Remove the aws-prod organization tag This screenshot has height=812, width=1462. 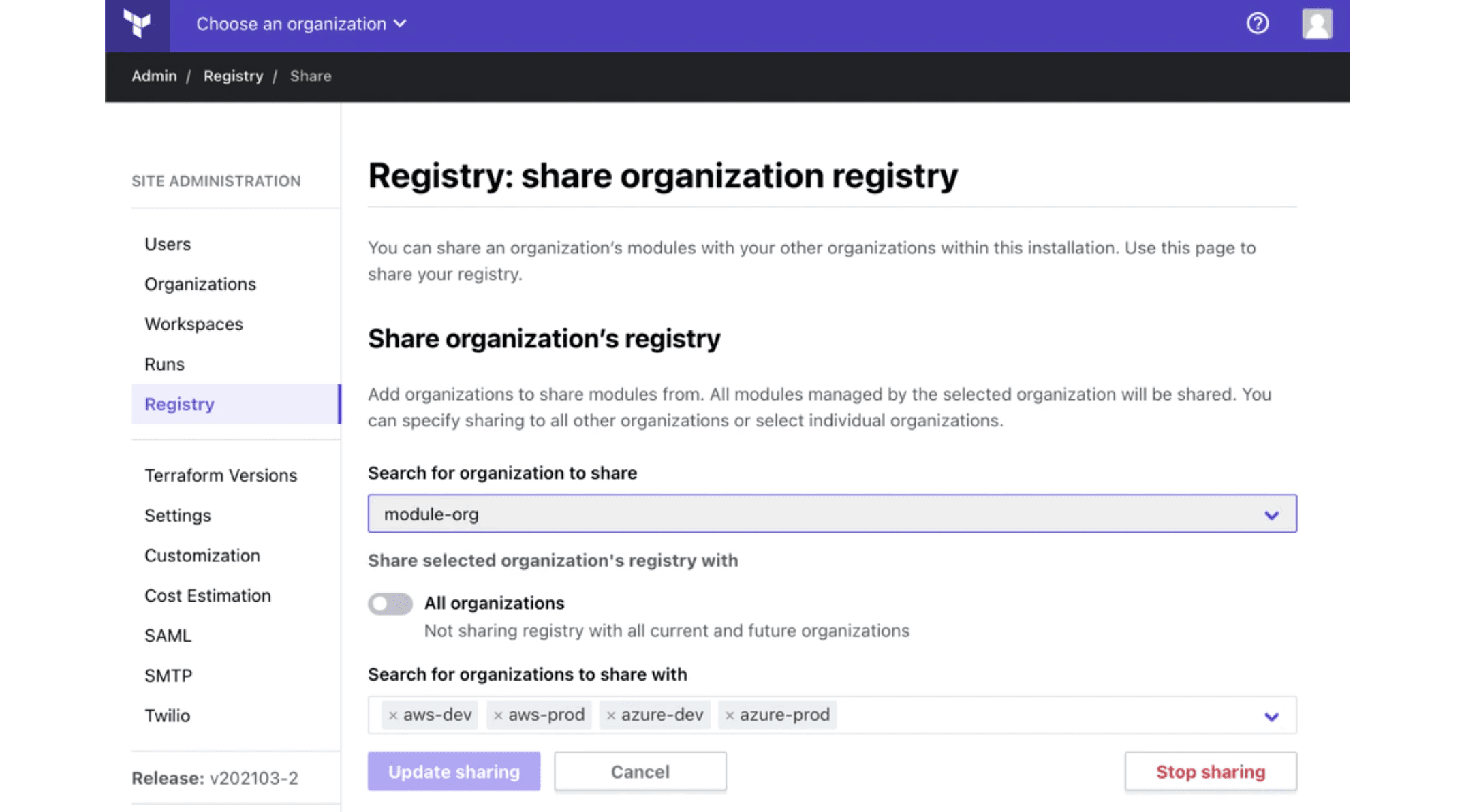pos(498,715)
